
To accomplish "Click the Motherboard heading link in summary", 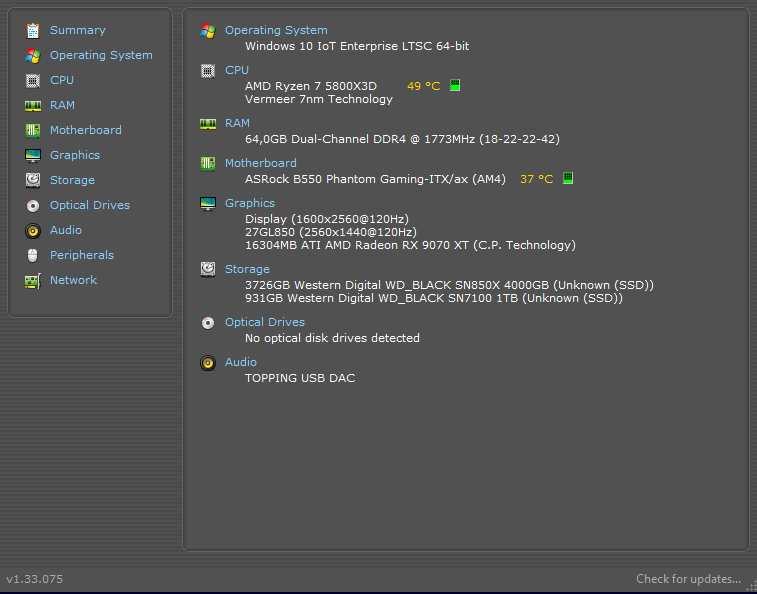I will pos(261,163).
